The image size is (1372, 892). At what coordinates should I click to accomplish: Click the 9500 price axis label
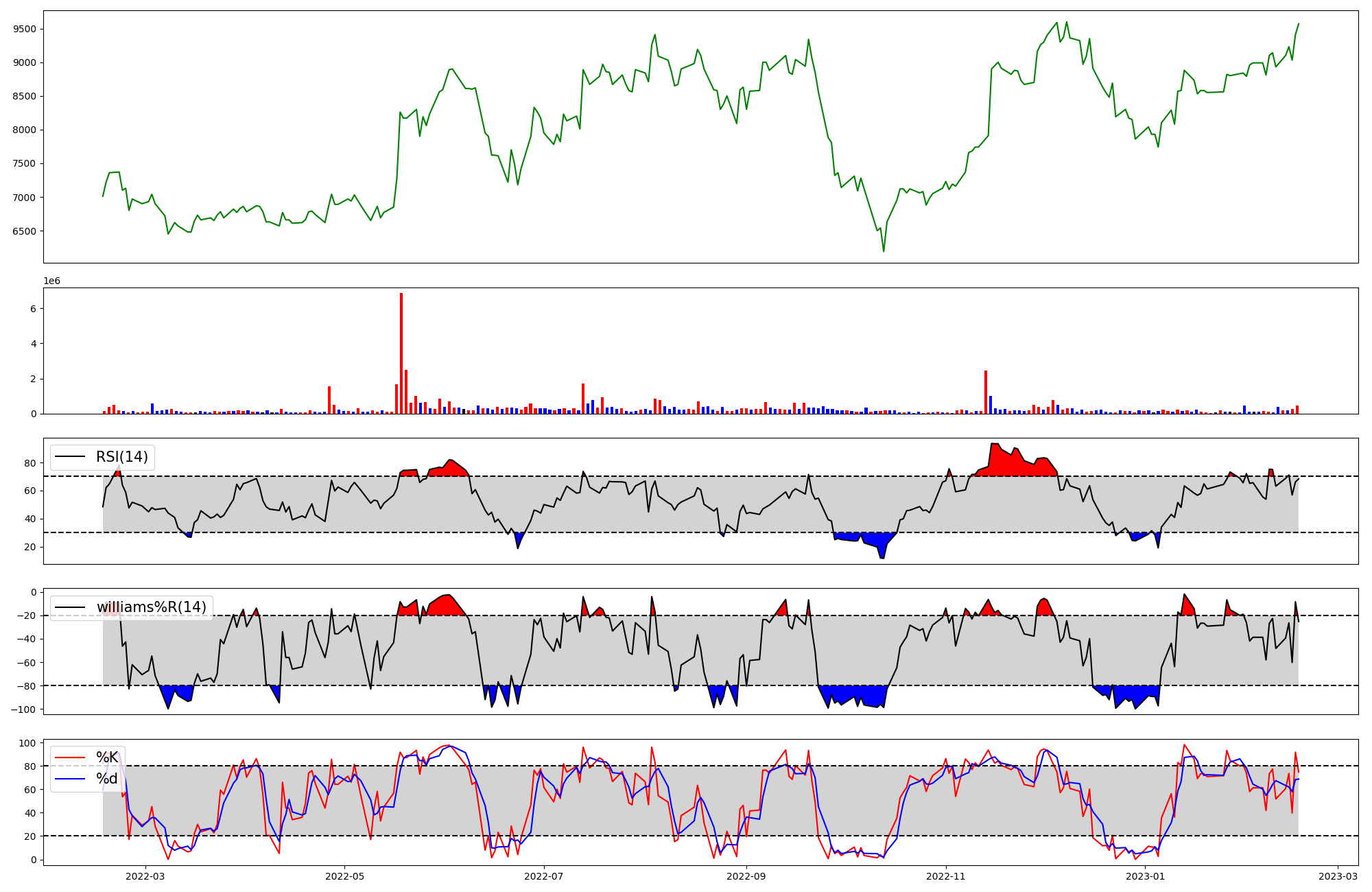pos(24,29)
